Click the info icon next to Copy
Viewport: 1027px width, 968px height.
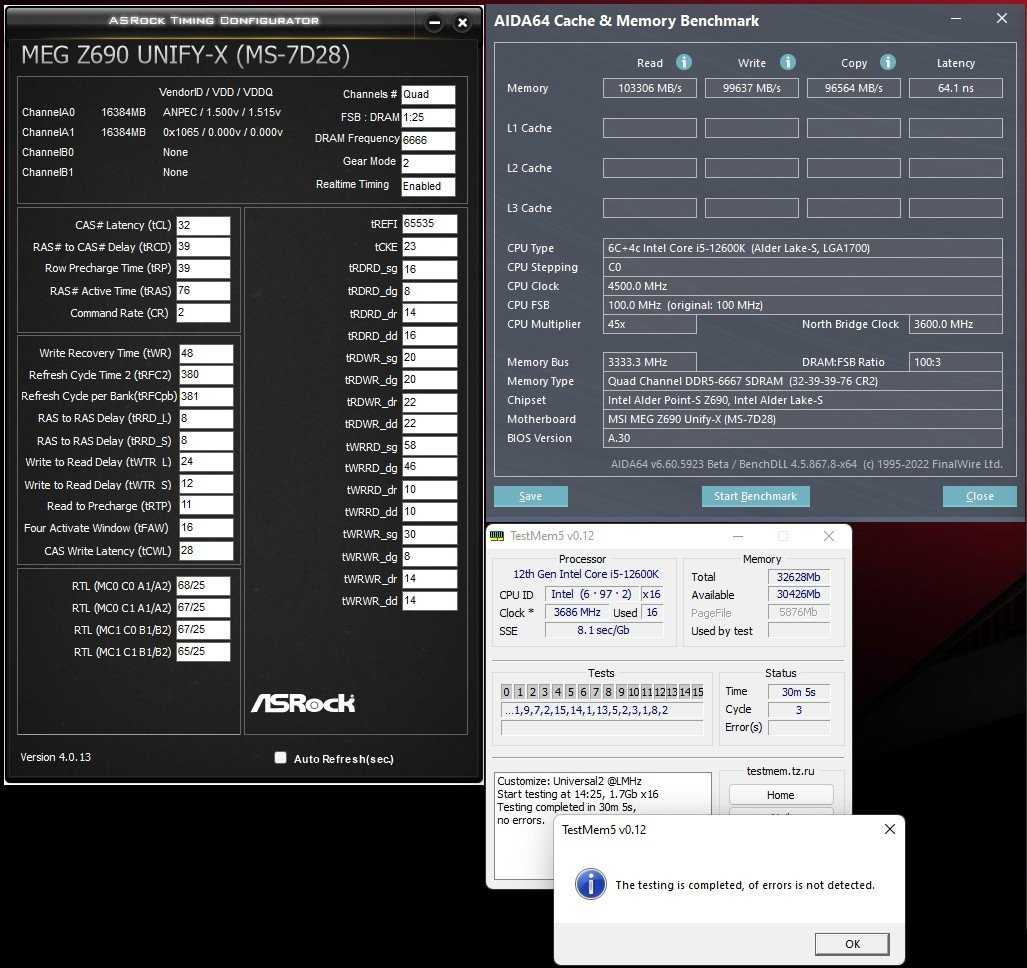click(x=889, y=62)
